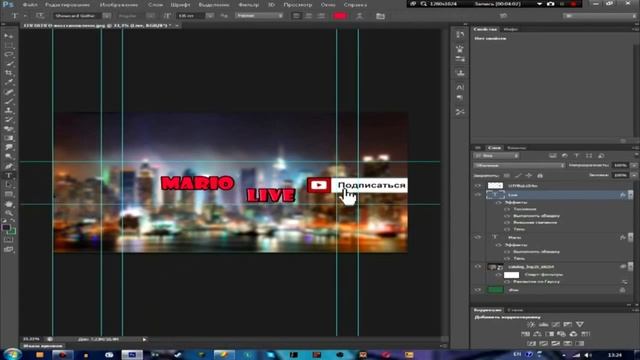
Task: Filter layers by type layers icon
Action: pos(577,156)
